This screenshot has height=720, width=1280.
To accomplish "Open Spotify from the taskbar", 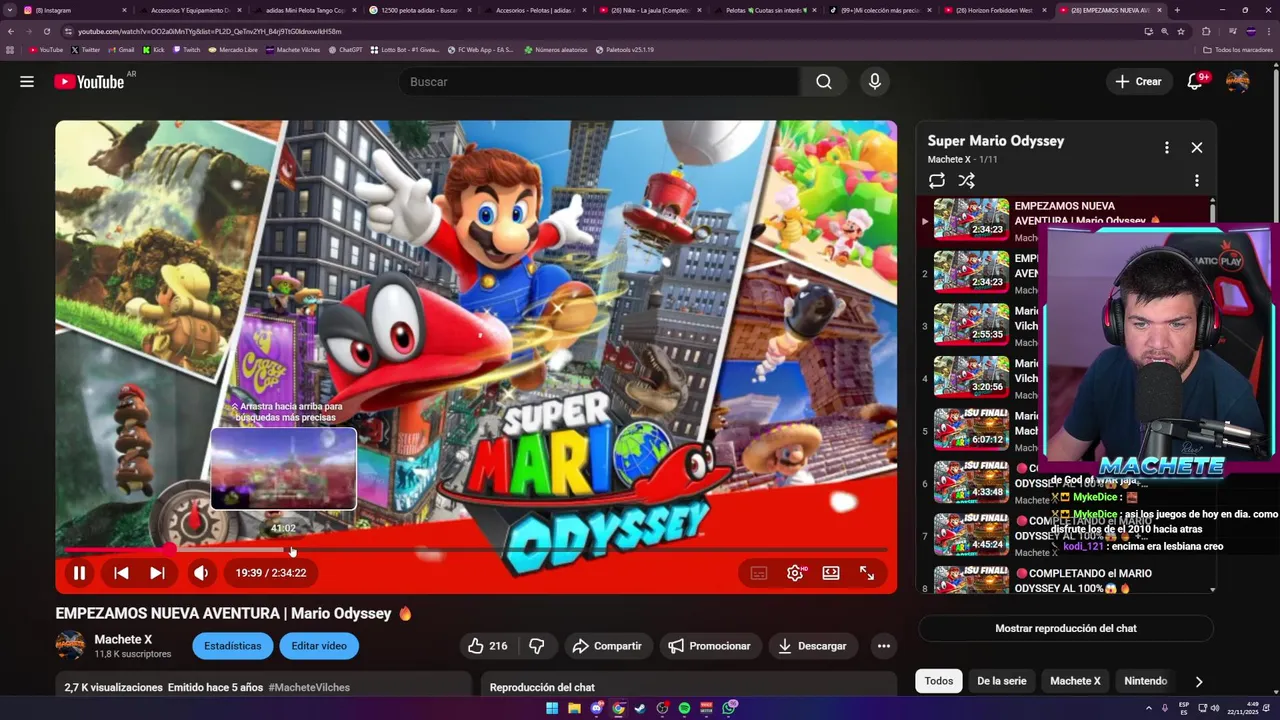I will point(685,708).
